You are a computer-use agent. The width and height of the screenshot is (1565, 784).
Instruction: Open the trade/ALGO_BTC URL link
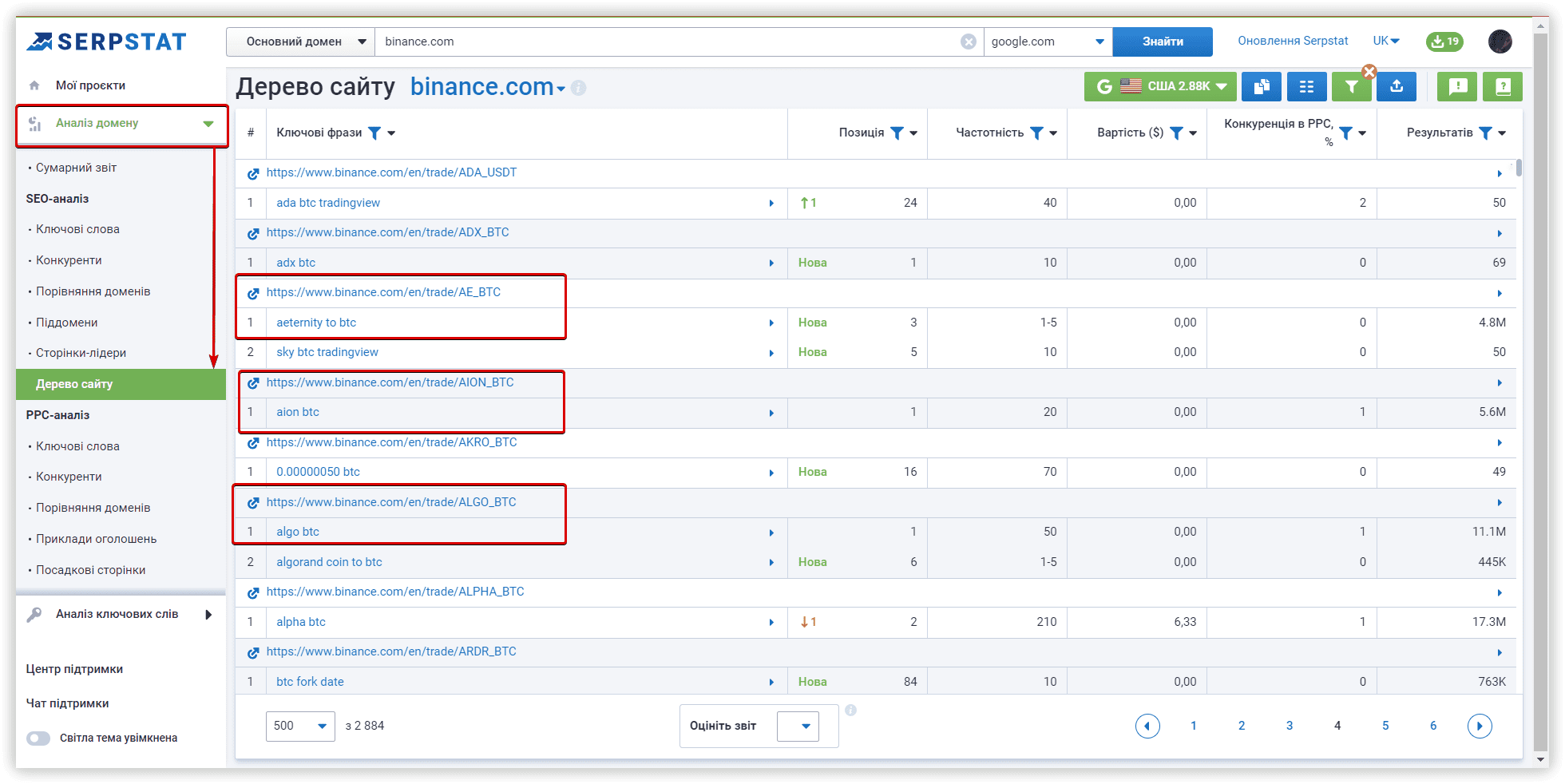391,502
